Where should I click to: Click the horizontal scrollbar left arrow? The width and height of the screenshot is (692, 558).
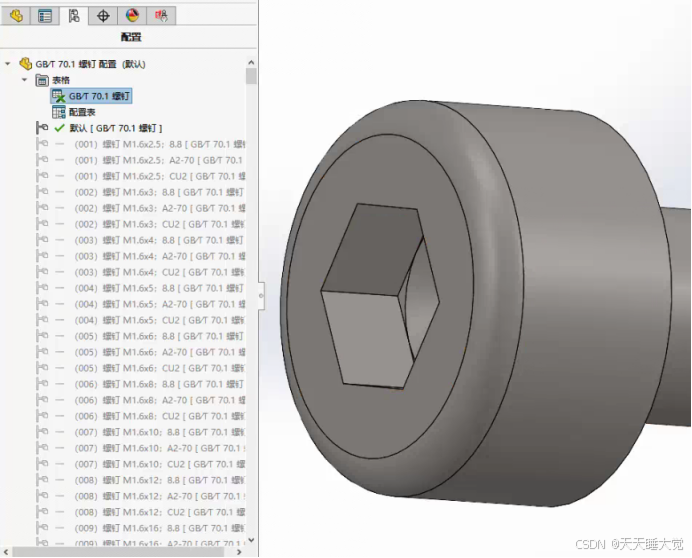[x=6, y=552]
